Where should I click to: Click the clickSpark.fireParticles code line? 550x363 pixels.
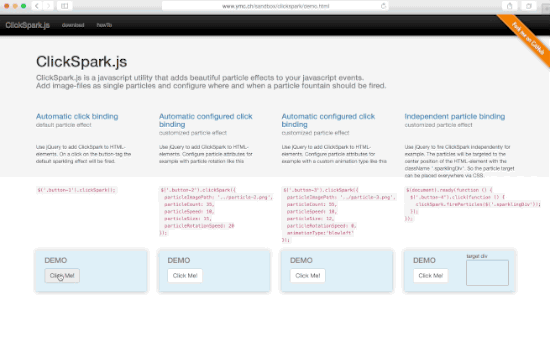point(478,204)
